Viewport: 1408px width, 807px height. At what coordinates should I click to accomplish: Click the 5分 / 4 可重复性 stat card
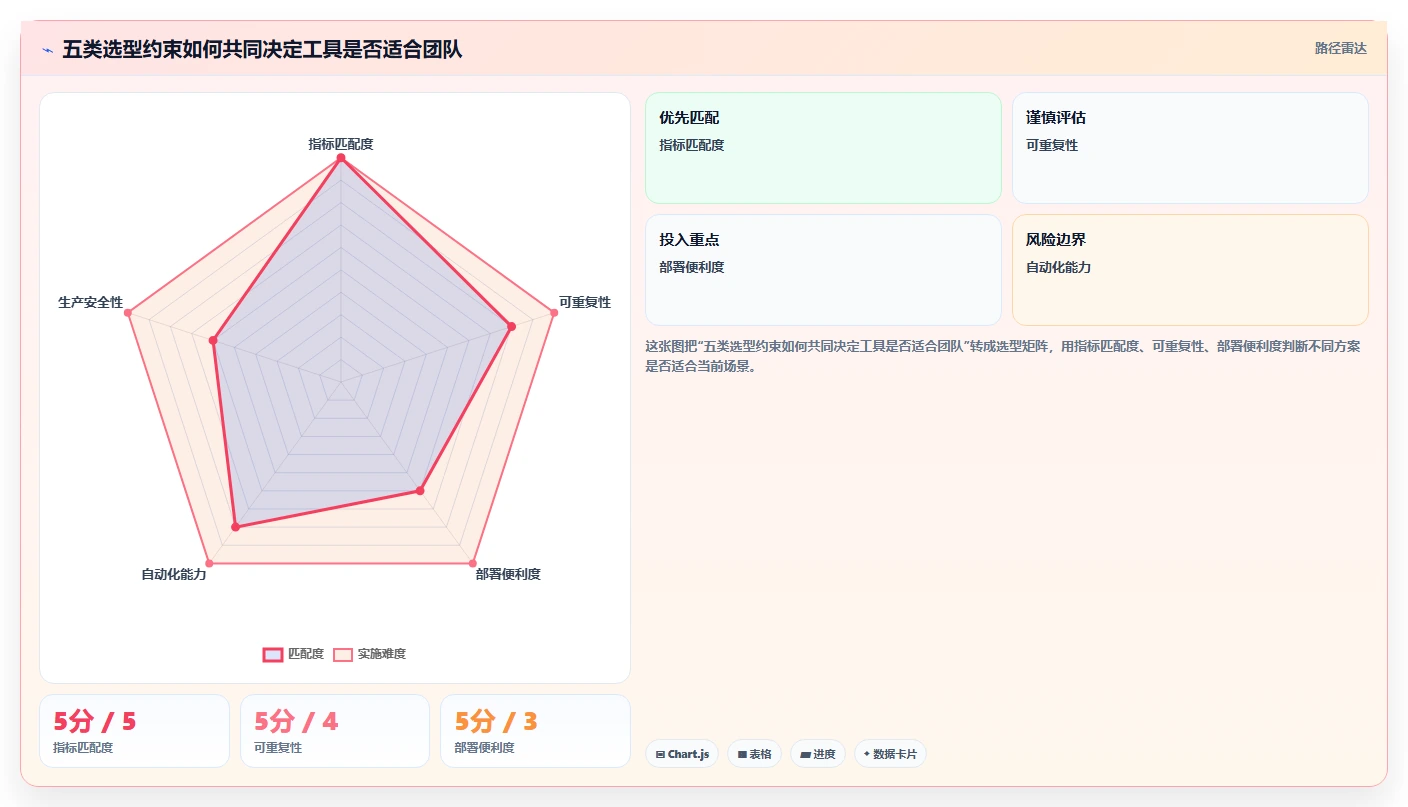click(x=335, y=731)
